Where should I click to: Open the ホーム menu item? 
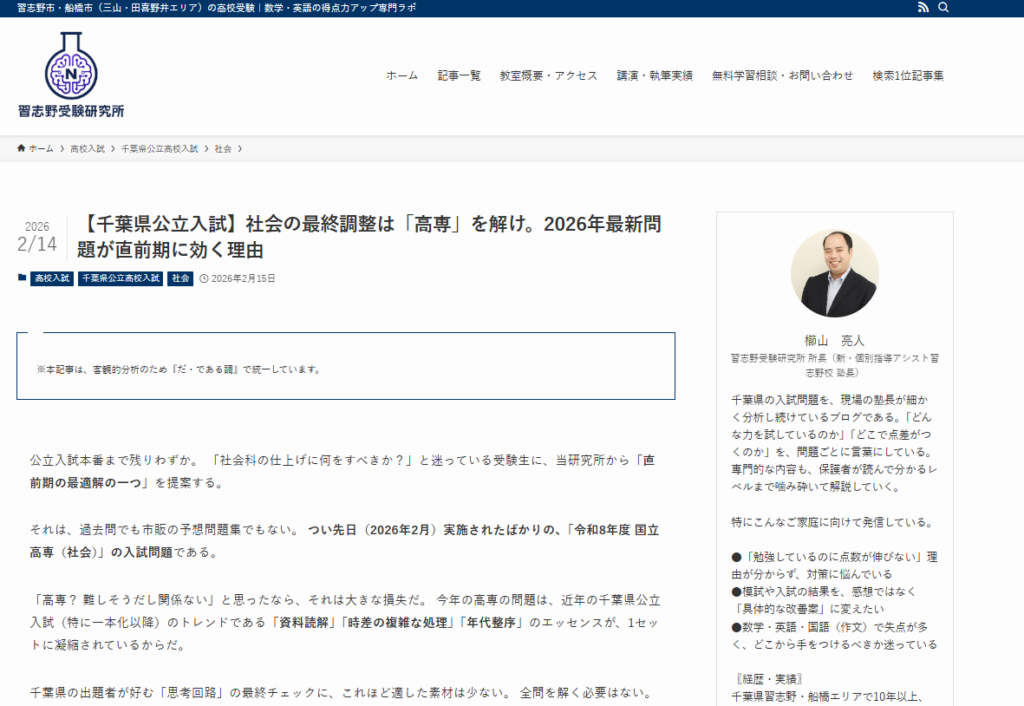tap(402, 76)
